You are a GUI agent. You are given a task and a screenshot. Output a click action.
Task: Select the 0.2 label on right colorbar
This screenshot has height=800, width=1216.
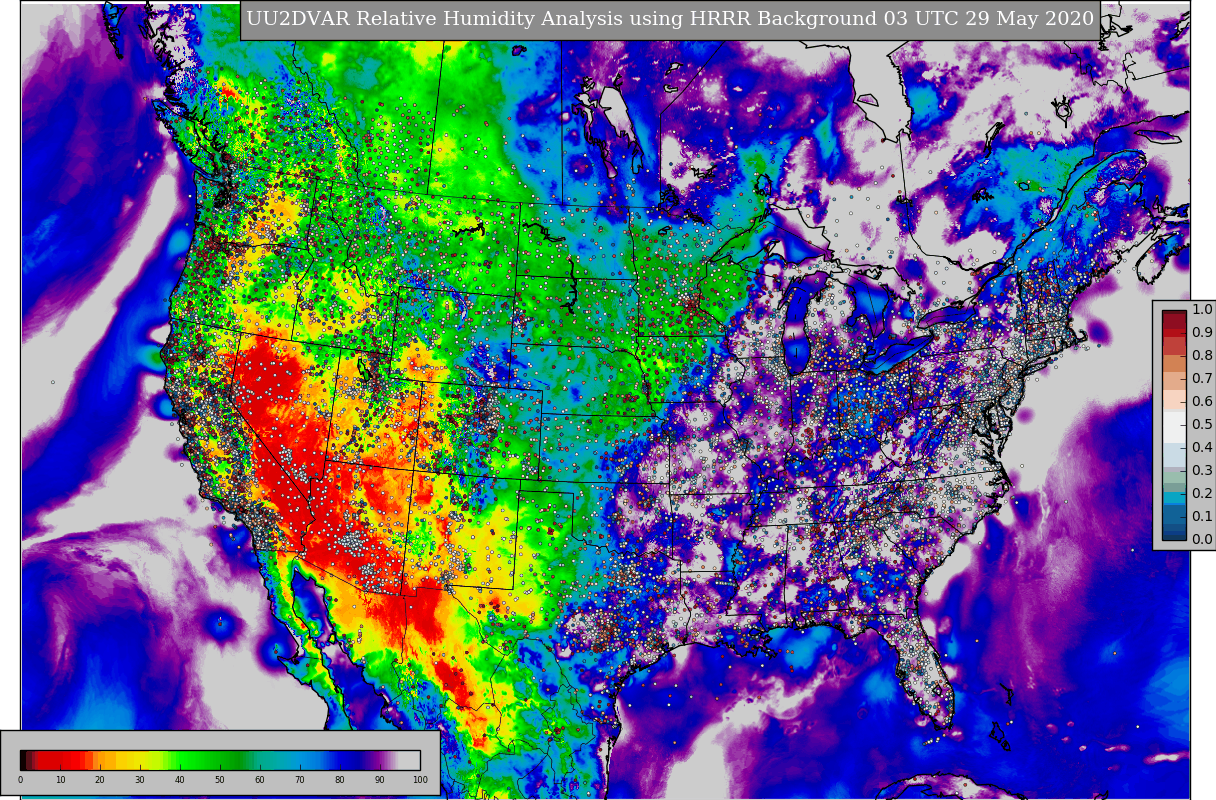pyautogui.click(x=1202, y=494)
